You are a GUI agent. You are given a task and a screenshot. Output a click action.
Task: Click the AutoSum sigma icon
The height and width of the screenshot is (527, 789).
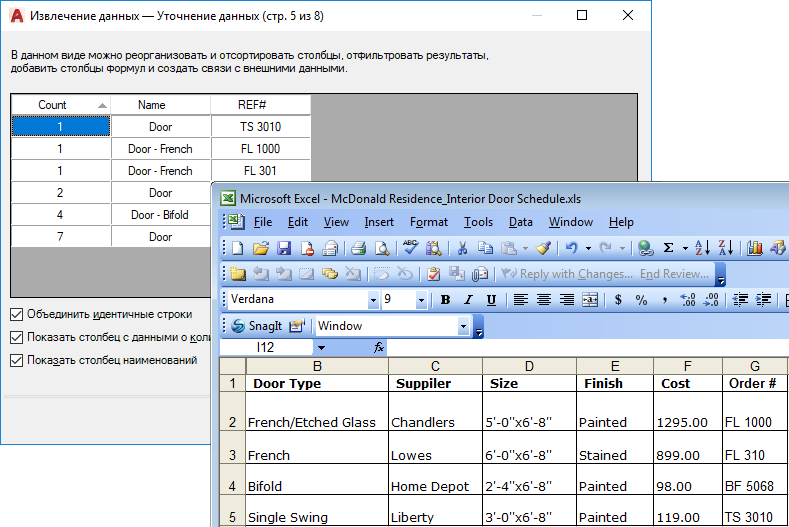coord(668,248)
